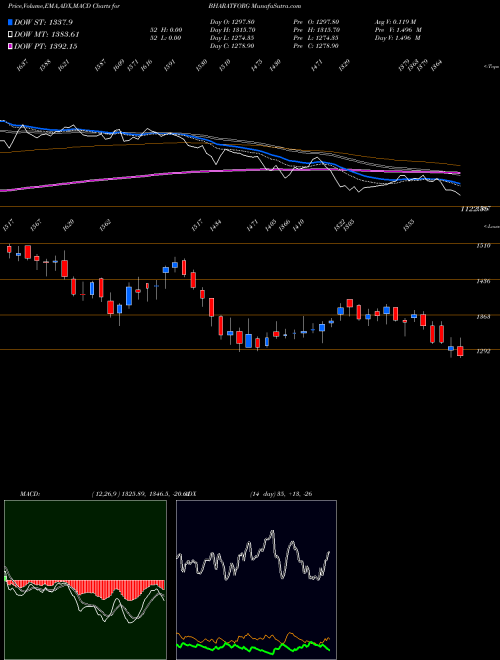This screenshot has height=660, width=500.
Task: Click the last red candlestick near 1292
Action: pyautogui.click(x=460, y=349)
